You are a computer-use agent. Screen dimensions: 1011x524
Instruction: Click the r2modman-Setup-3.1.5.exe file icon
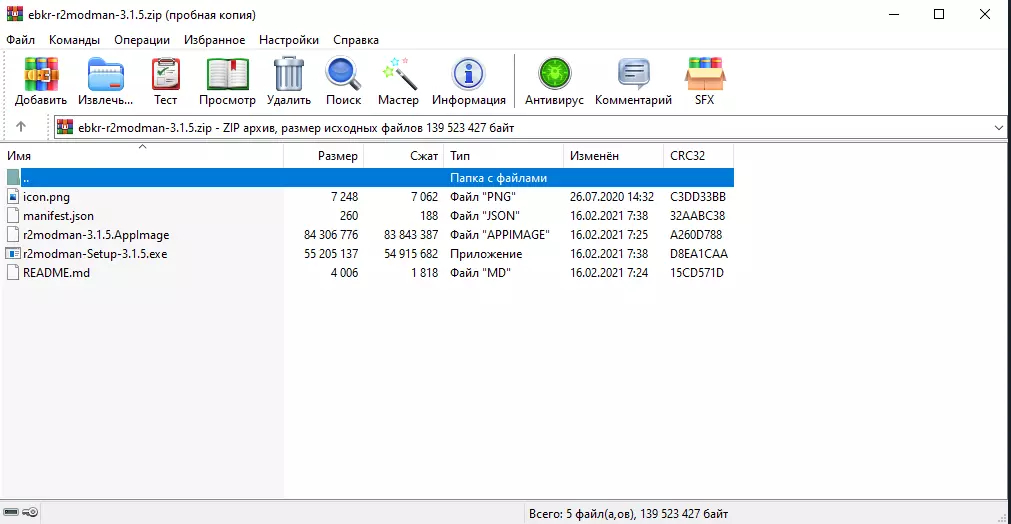13,253
